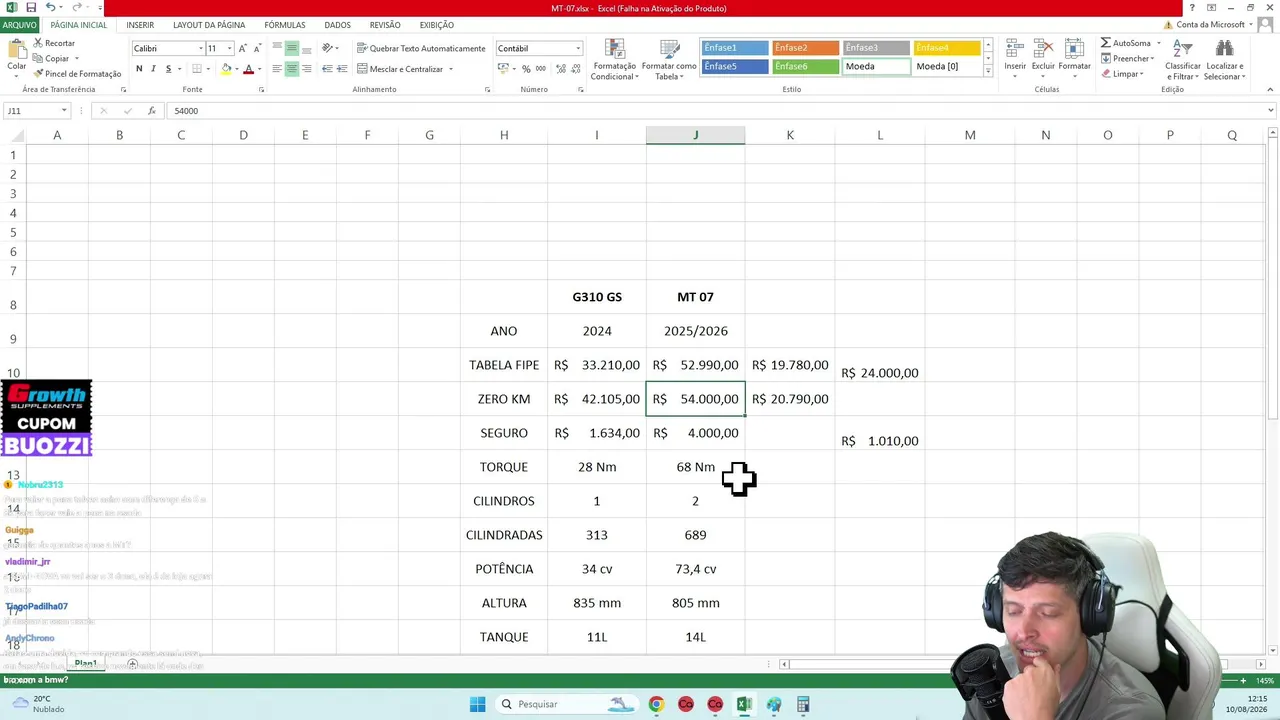Viewport: 1280px width, 720px height.
Task: Expand the cell styles gallery more arrow
Action: (x=988, y=71)
